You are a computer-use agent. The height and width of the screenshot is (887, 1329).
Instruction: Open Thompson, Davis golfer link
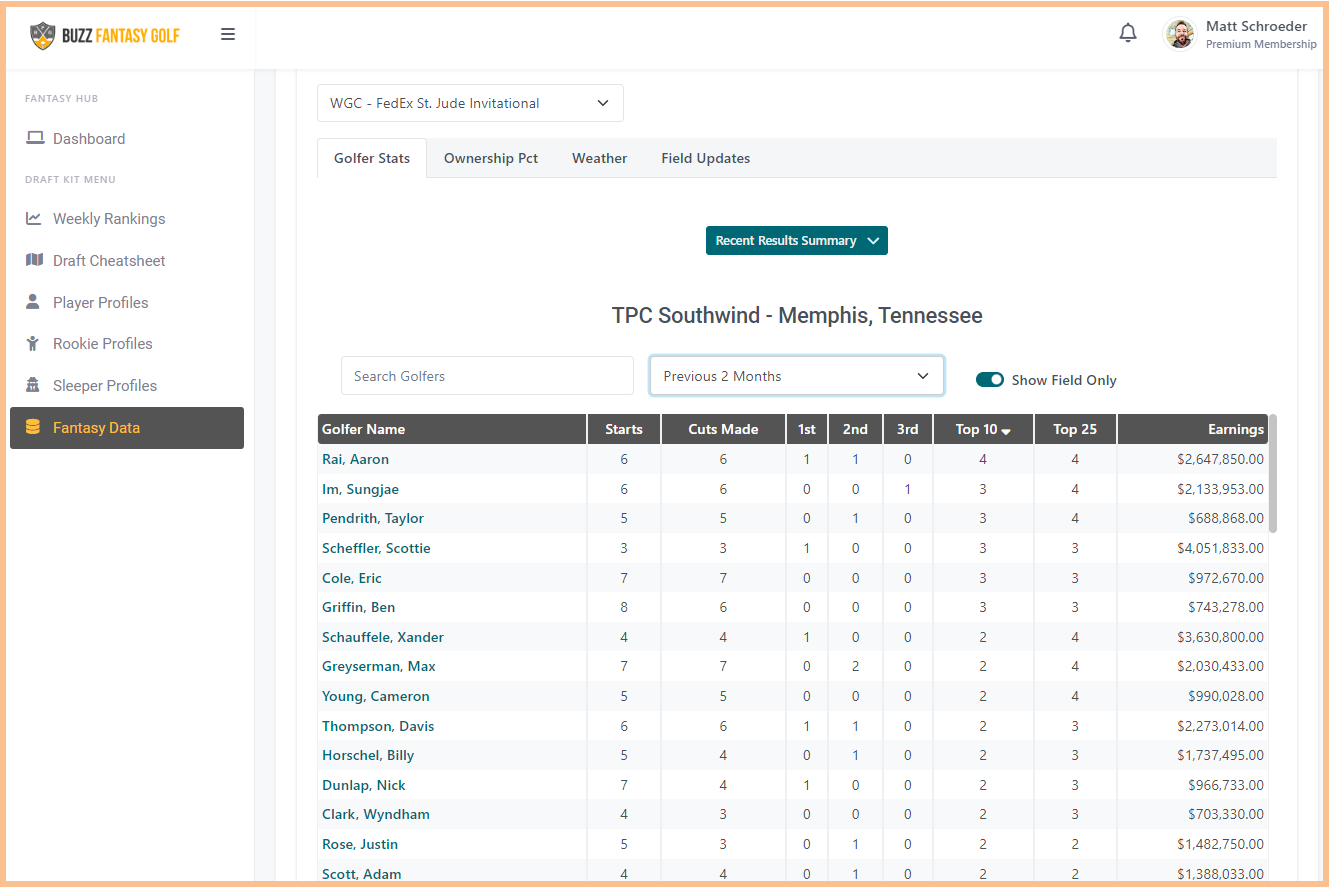click(x=378, y=726)
